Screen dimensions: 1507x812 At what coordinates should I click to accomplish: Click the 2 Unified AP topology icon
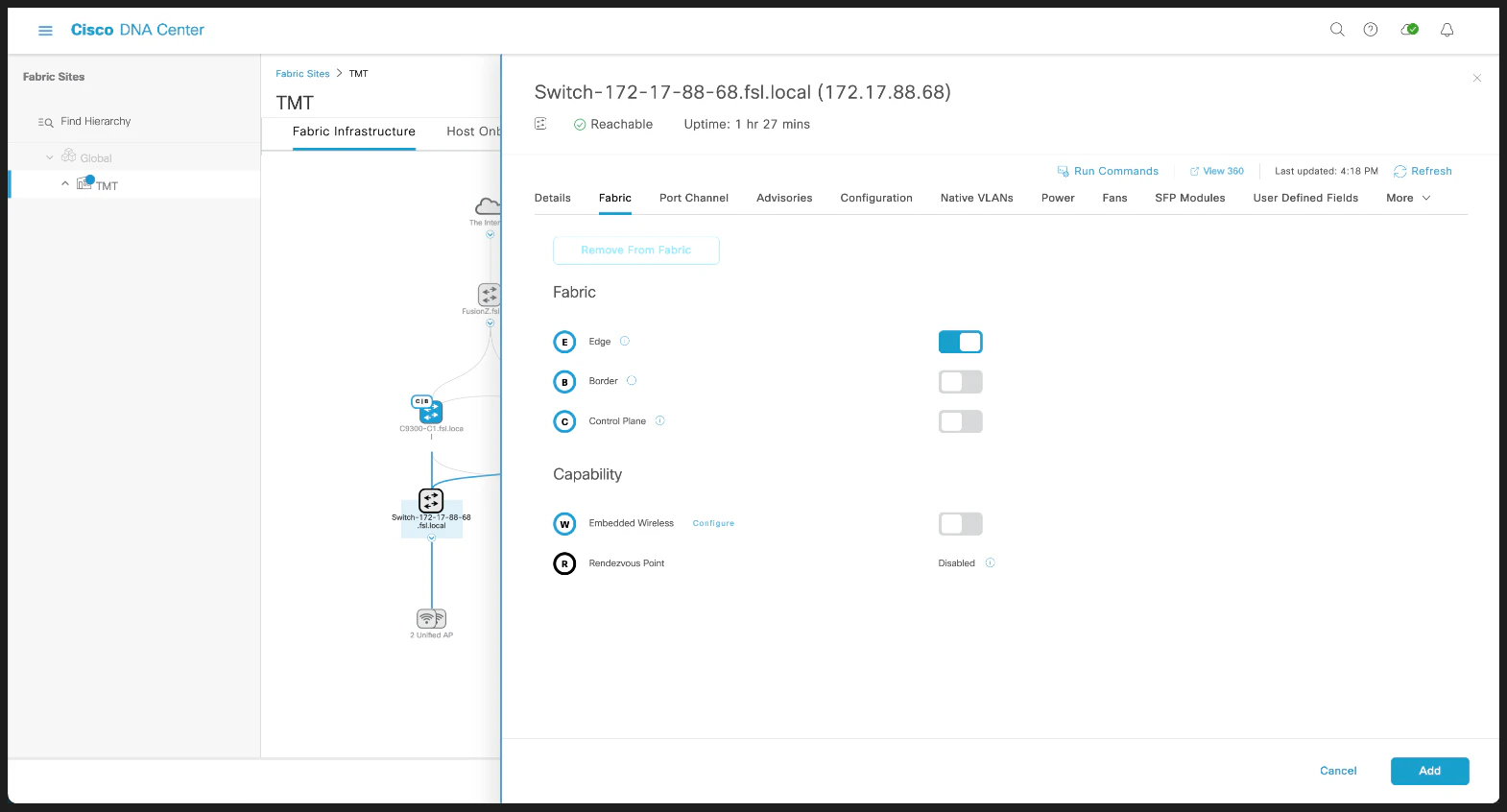click(431, 618)
